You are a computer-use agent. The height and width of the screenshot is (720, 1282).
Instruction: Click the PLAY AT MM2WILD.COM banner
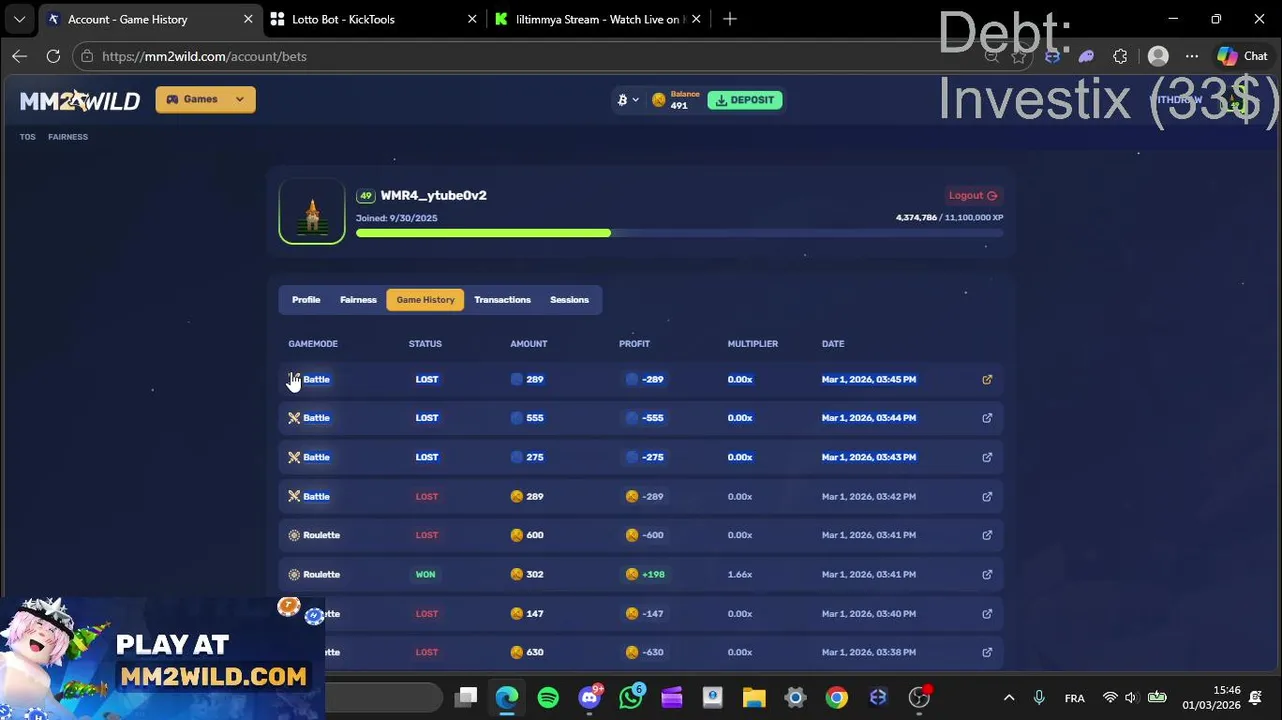point(162,658)
